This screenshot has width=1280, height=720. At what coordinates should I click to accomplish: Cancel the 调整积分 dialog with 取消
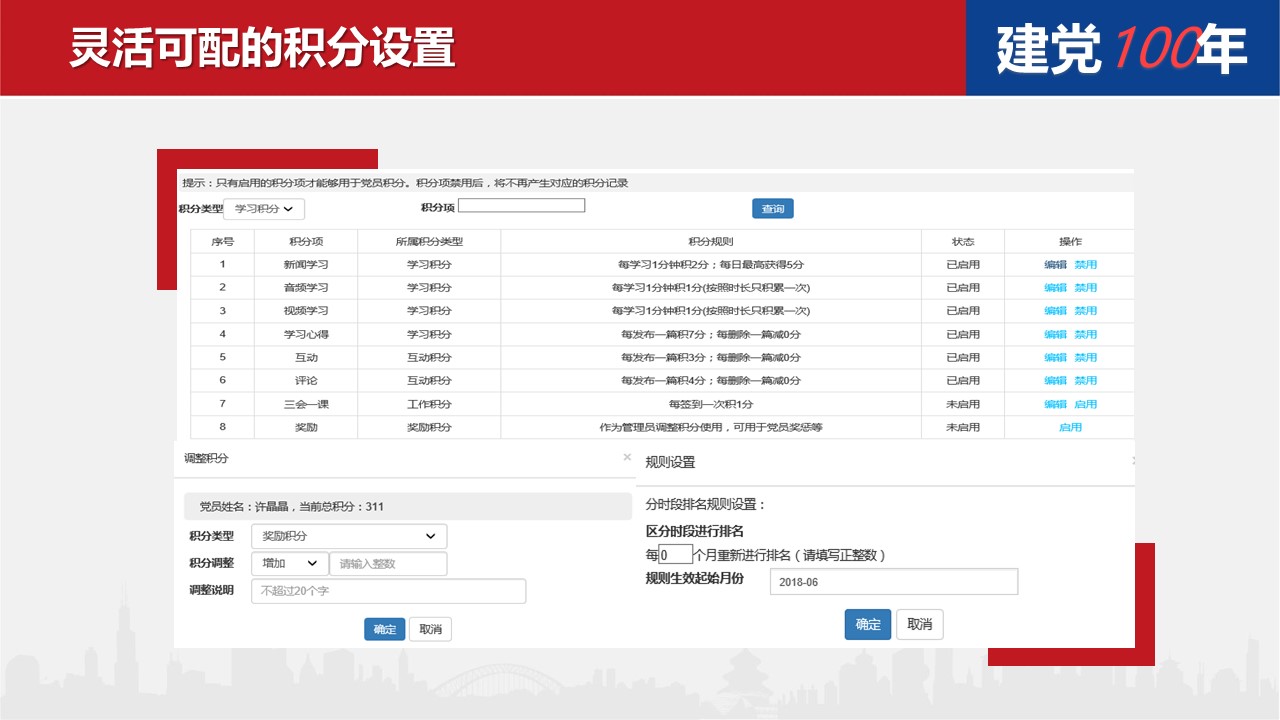pos(431,629)
